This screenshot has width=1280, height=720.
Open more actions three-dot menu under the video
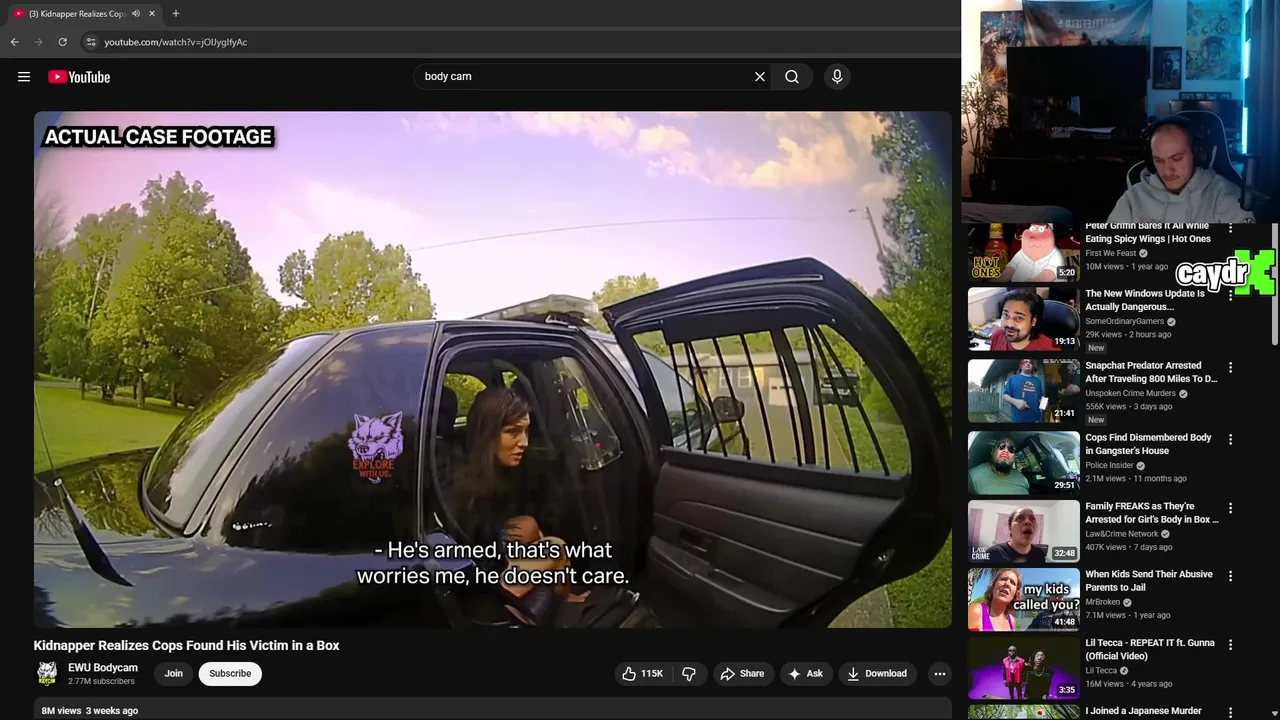(940, 674)
